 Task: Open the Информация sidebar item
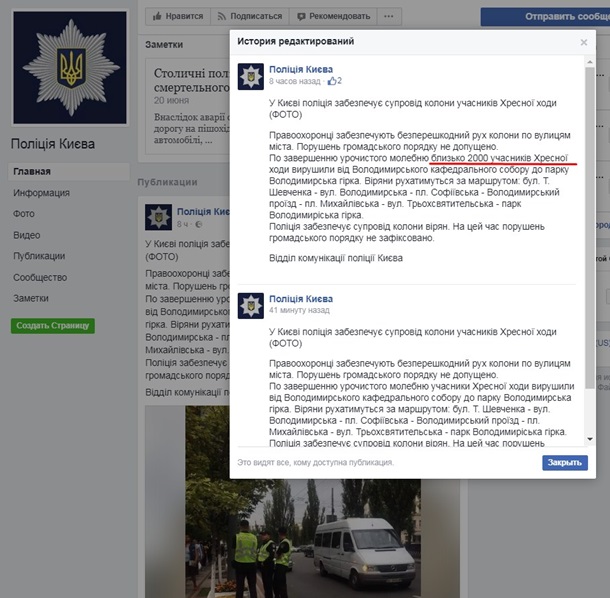click(42, 193)
